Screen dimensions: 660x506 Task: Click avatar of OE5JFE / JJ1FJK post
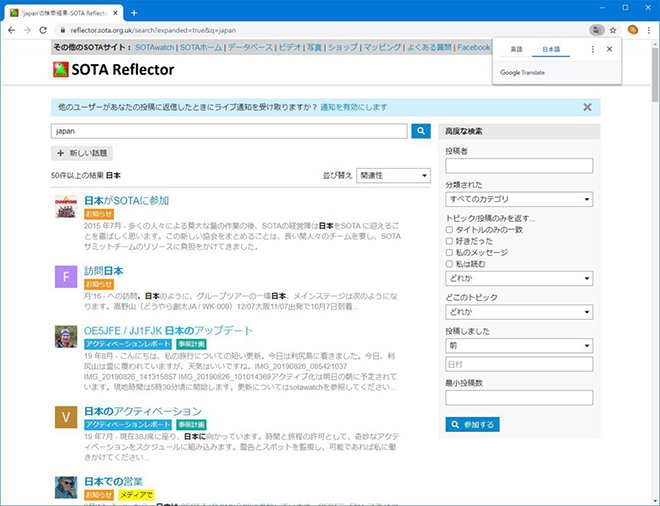[66, 336]
